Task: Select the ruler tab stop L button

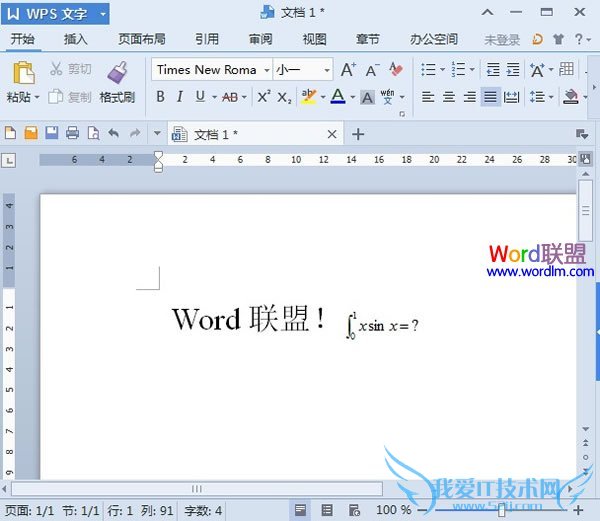Action: [x=8, y=160]
